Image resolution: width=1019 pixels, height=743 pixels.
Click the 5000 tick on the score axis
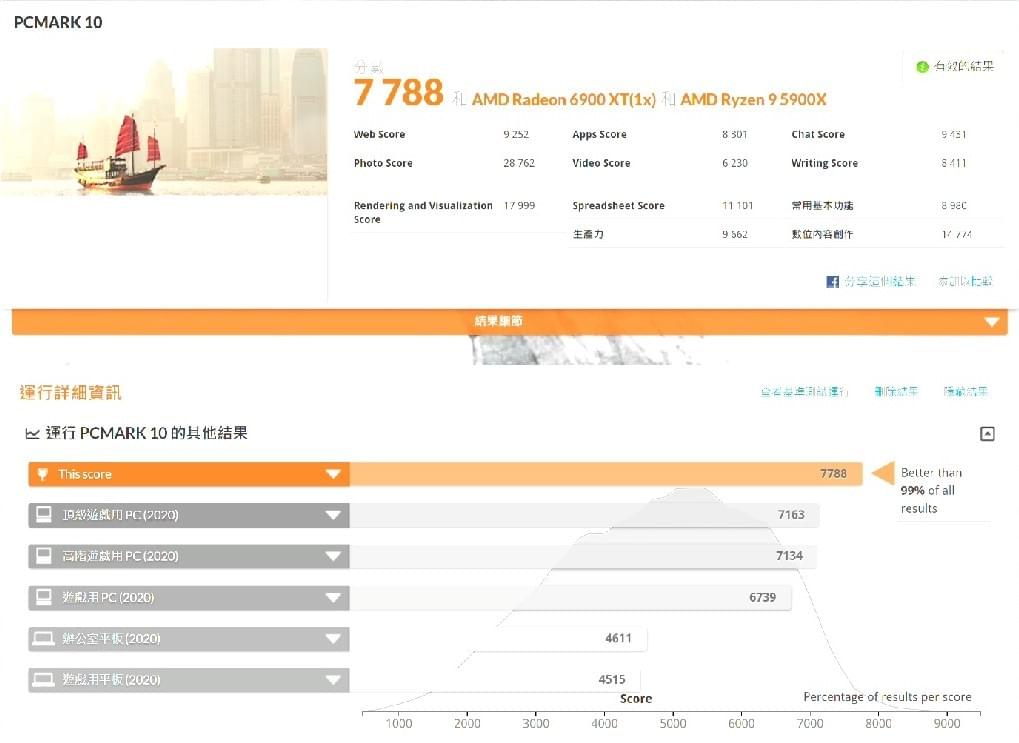[673, 723]
